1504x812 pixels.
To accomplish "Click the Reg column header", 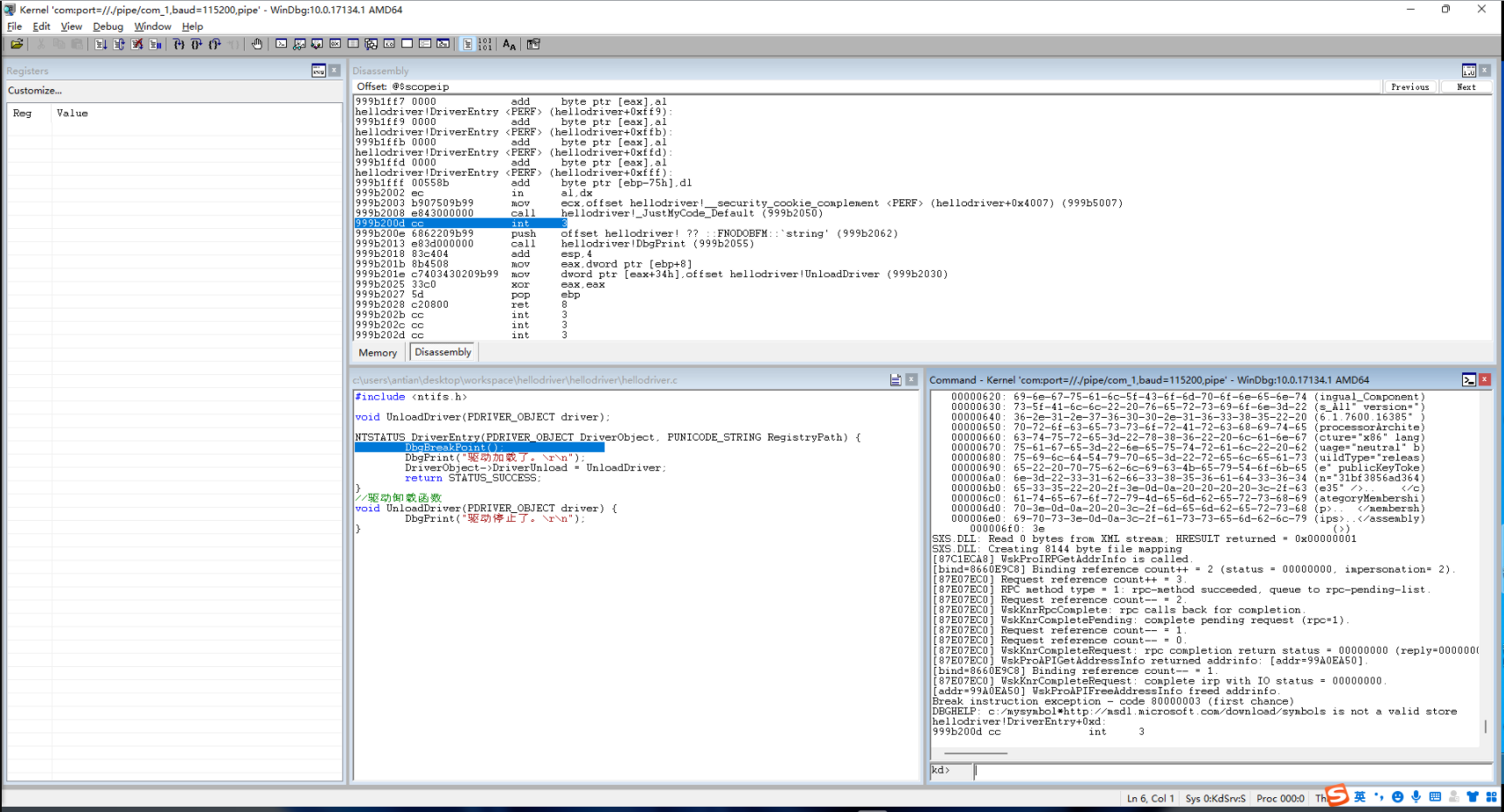I will (29, 114).
